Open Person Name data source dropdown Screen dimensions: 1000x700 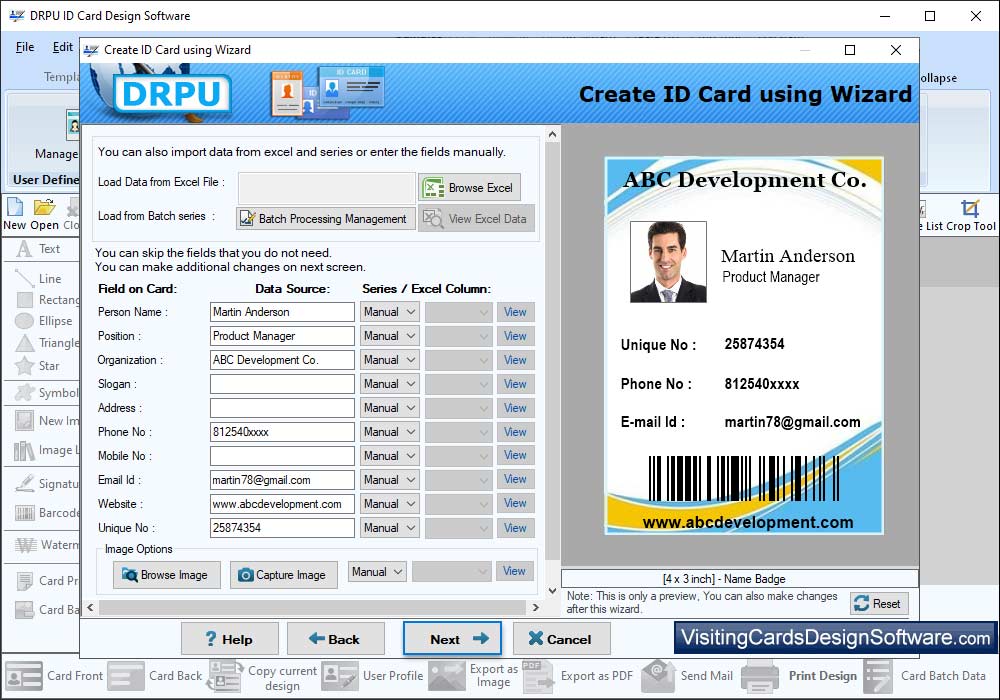coord(390,312)
